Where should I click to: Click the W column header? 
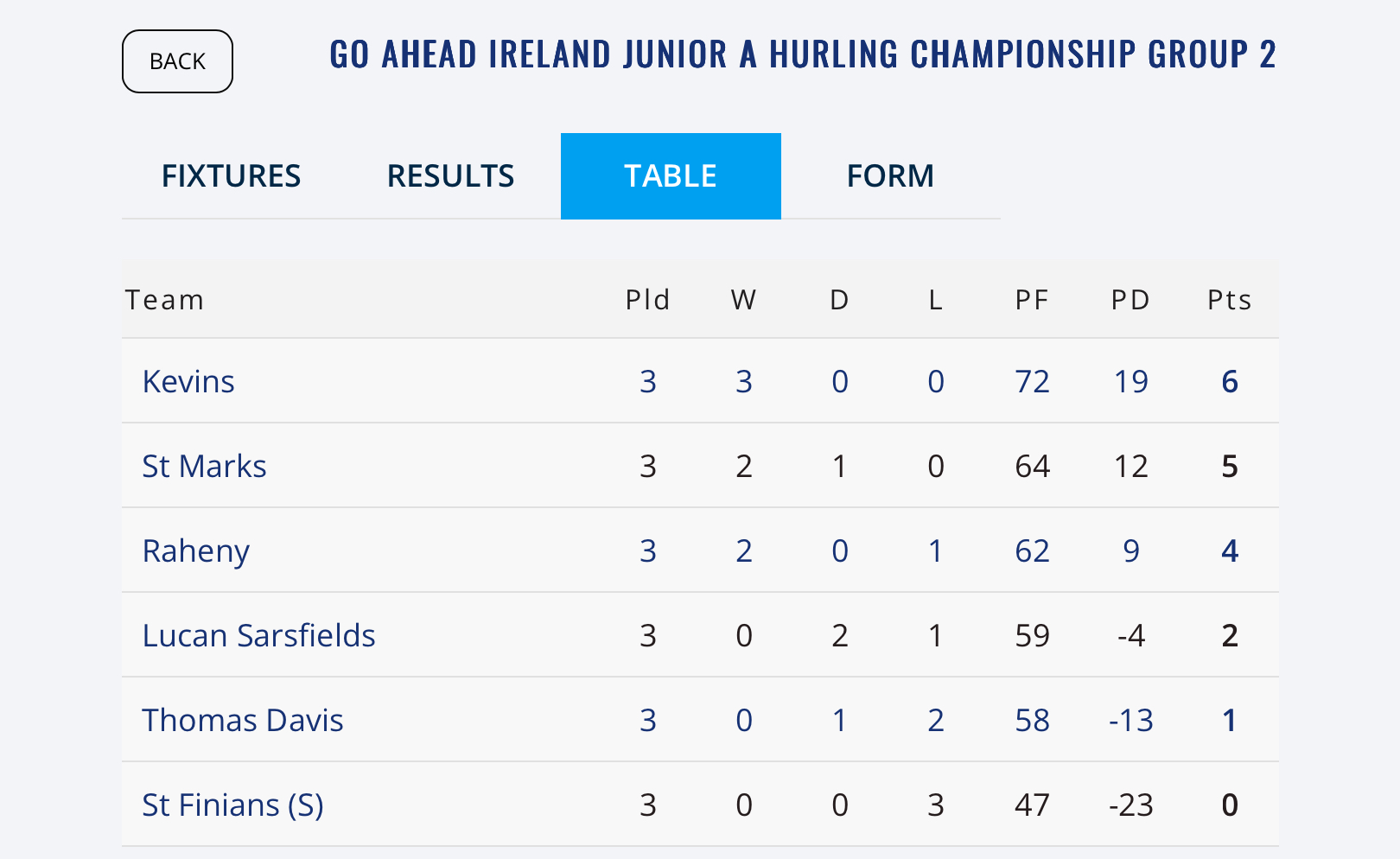744,300
